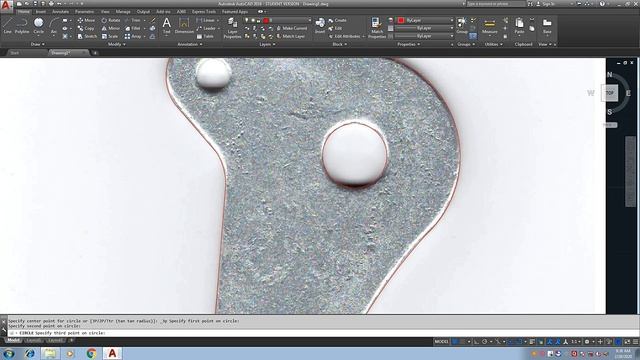The image size is (640, 360).
Task: Click the Mirror tool
Action: click(x=111, y=28)
